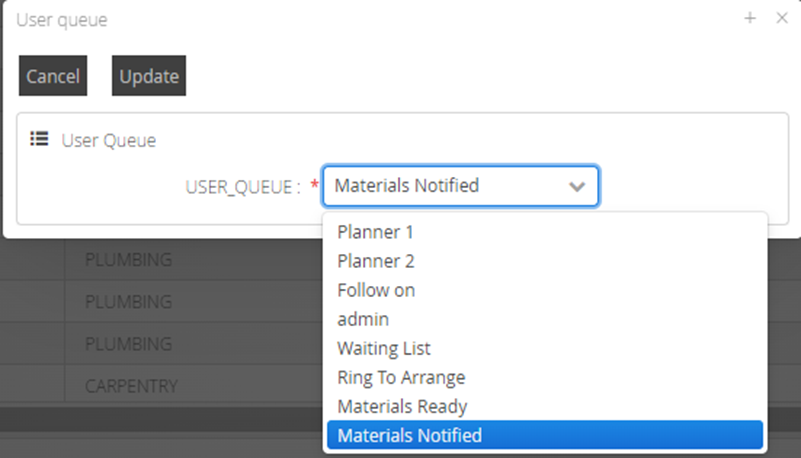
Task: Pick Materials Ready from the list
Action: (402, 406)
